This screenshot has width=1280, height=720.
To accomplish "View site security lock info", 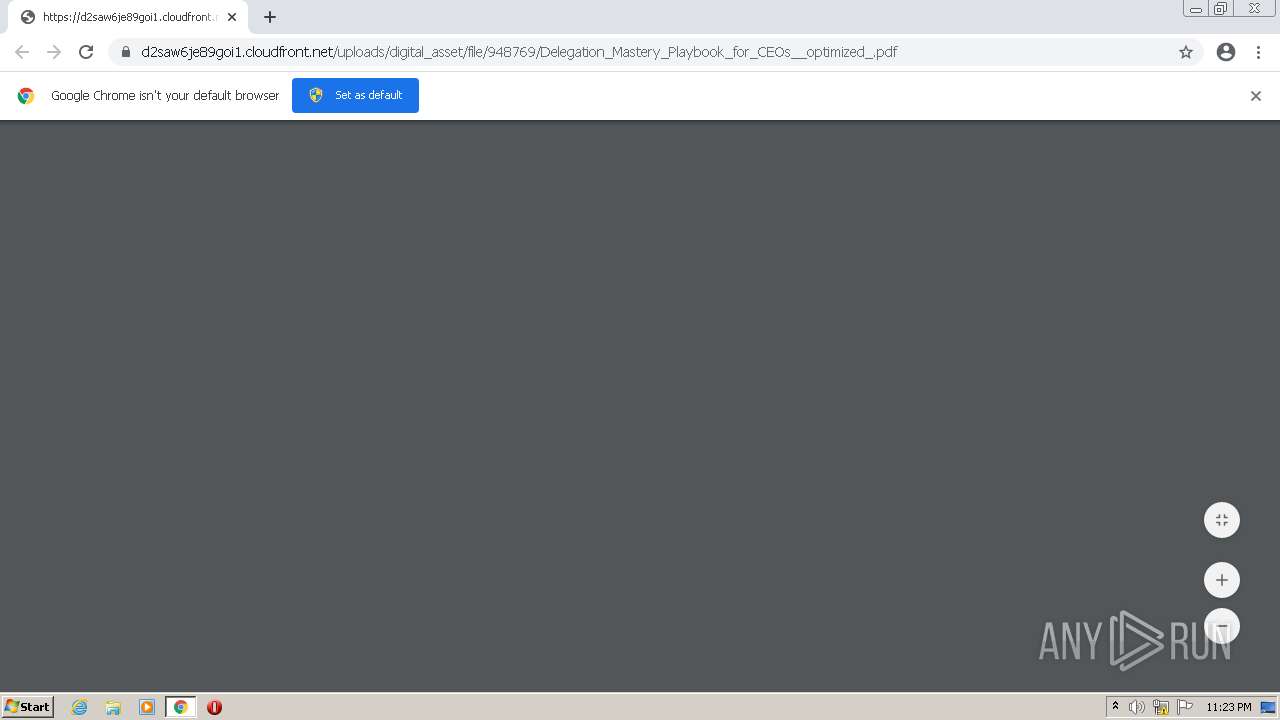I will point(126,52).
